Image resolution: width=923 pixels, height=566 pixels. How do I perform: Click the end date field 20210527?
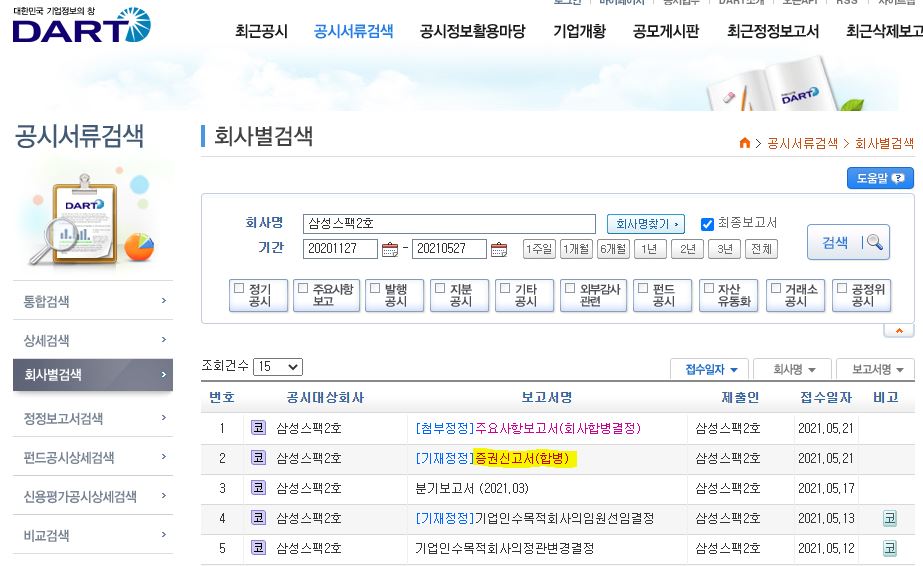449,249
